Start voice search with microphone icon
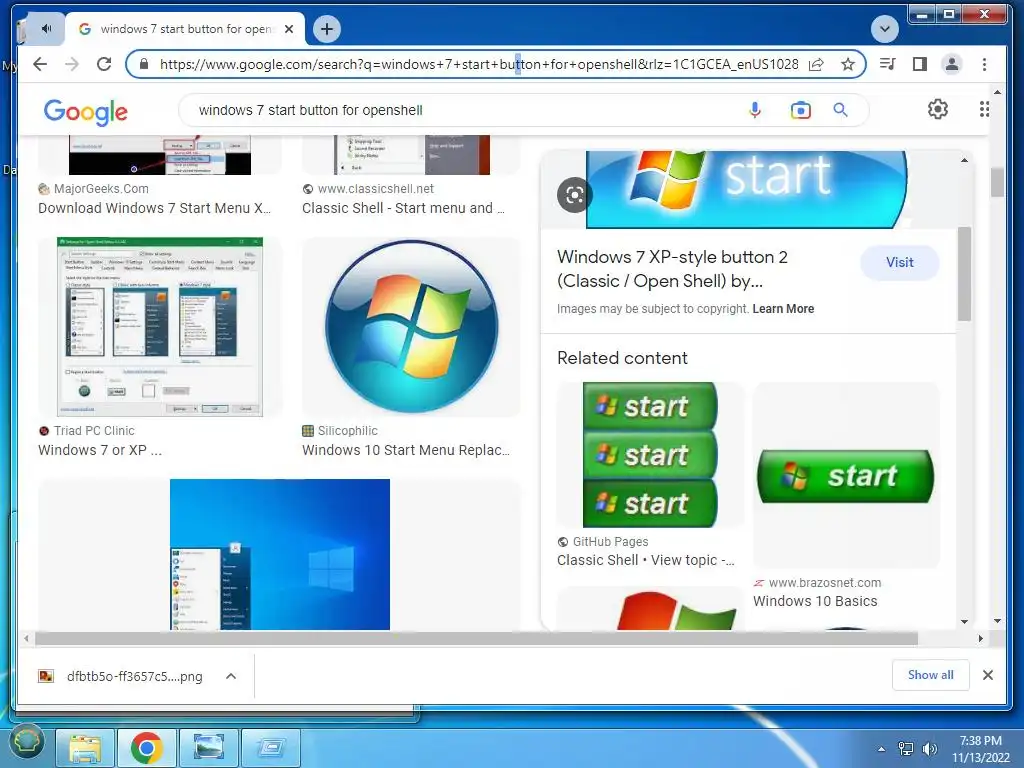This screenshot has width=1024, height=768. pyautogui.click(x=754, y=110)
